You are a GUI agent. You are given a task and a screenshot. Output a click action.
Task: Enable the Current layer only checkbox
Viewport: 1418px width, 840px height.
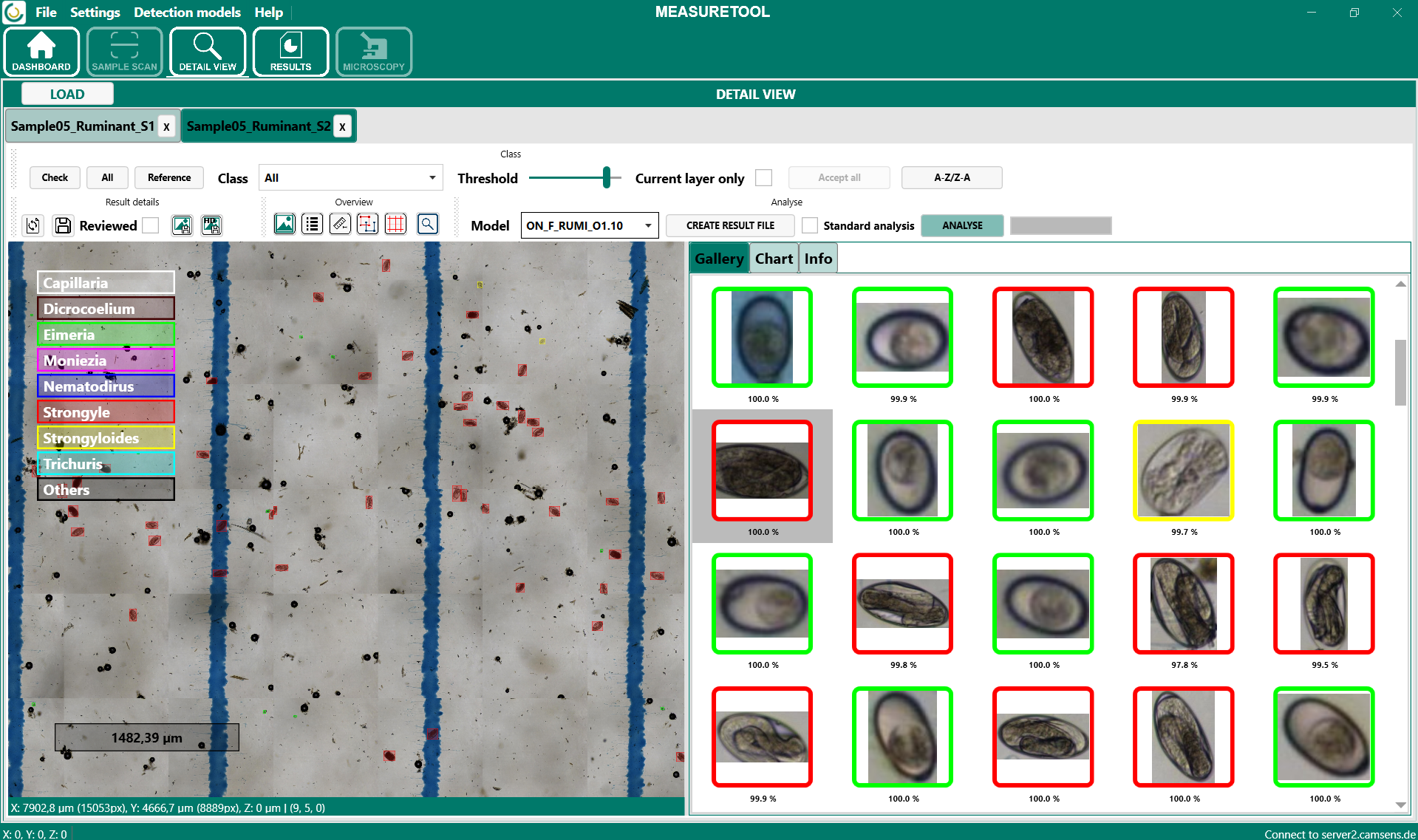pos(764,178)
